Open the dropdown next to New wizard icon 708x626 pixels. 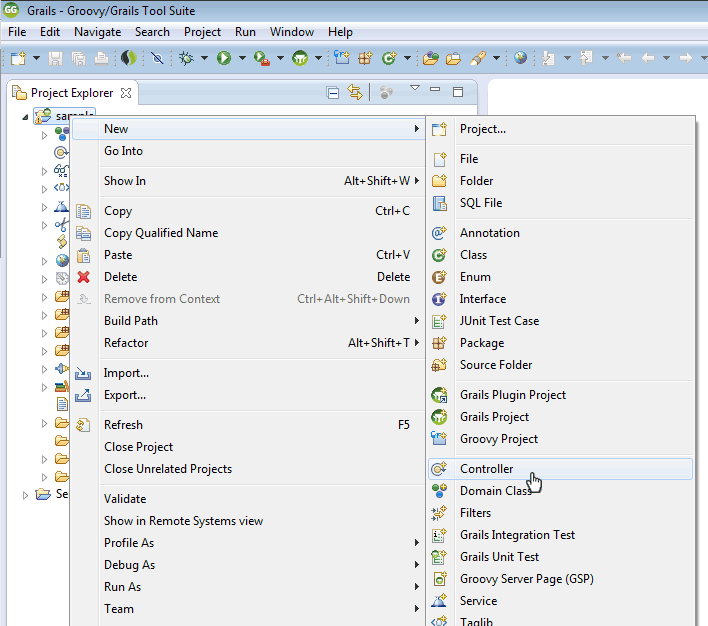[37, 58]
